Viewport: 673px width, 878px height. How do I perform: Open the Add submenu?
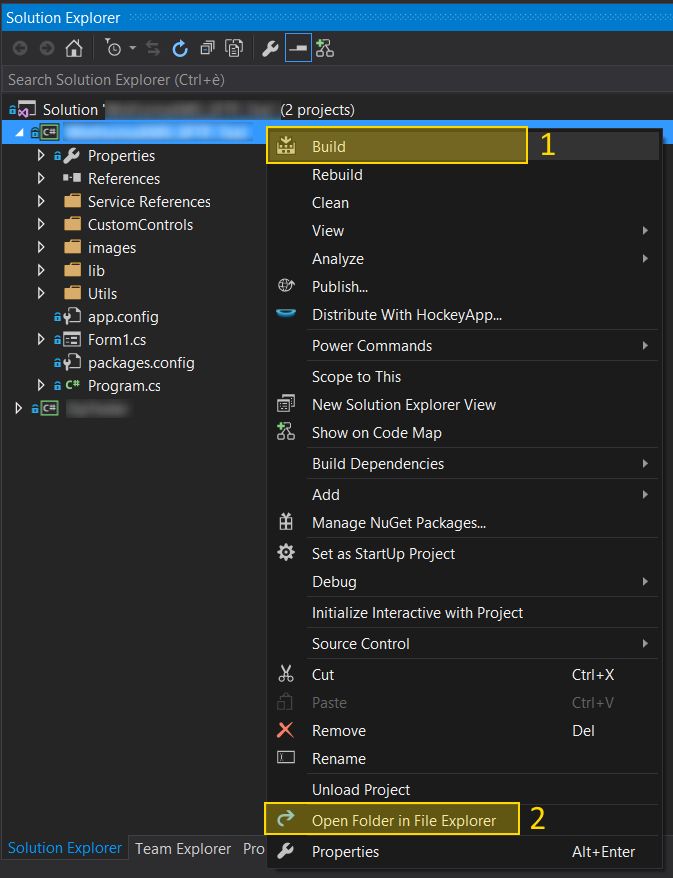tap(462, 494)
